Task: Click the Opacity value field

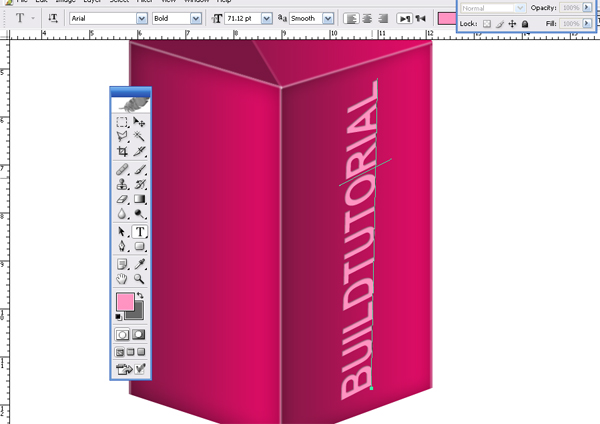Action: click(571, 8)
